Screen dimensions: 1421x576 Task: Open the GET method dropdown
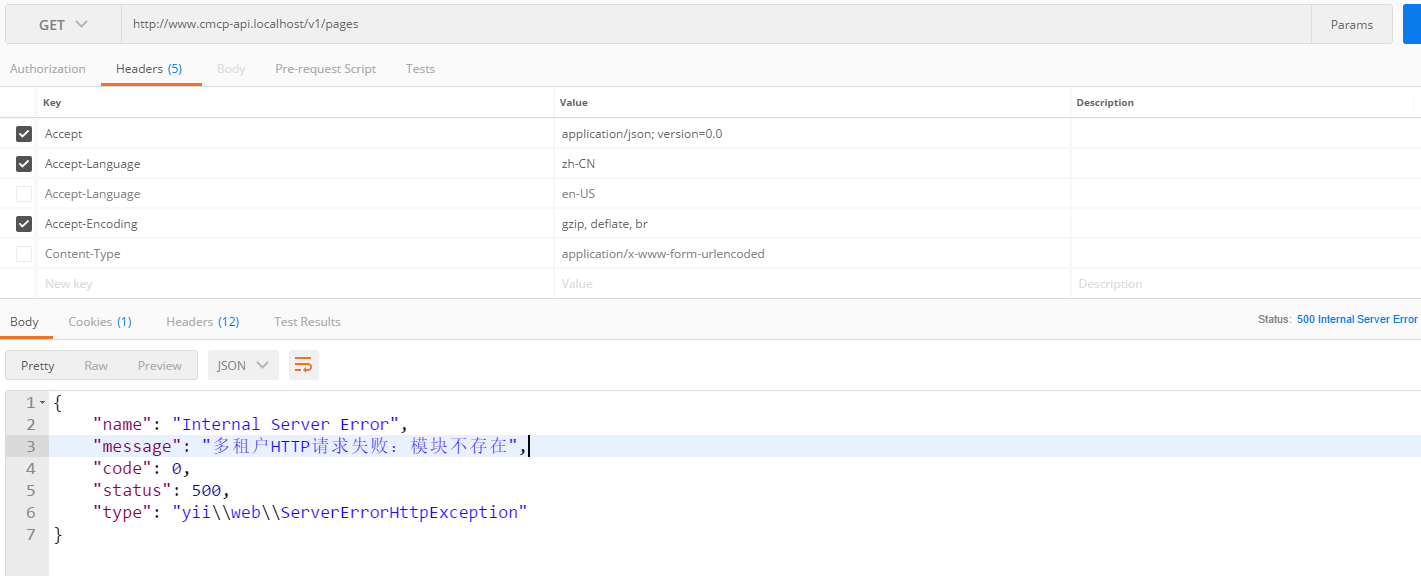point(63,25)
